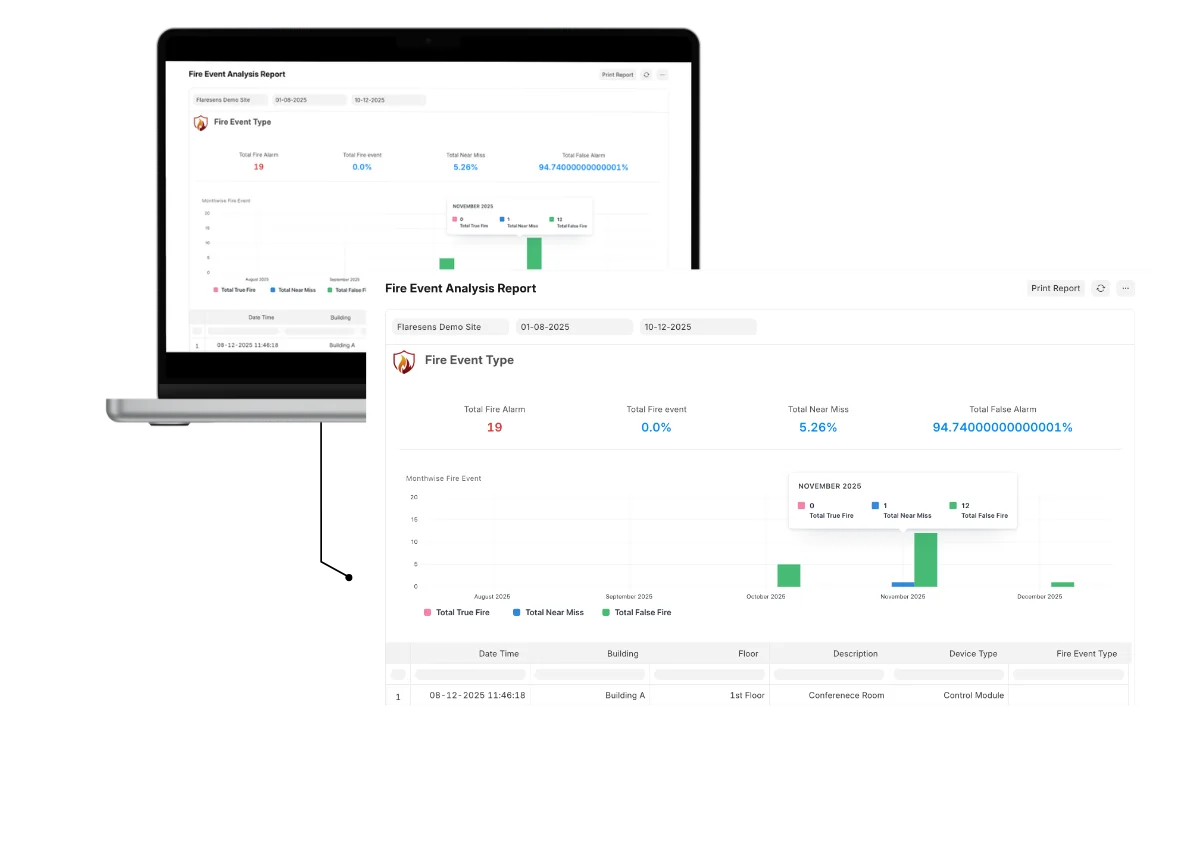Screen dimensions: 1200x860
Task: Open more options via the ellipsis icon
Action: [1125, 288]
